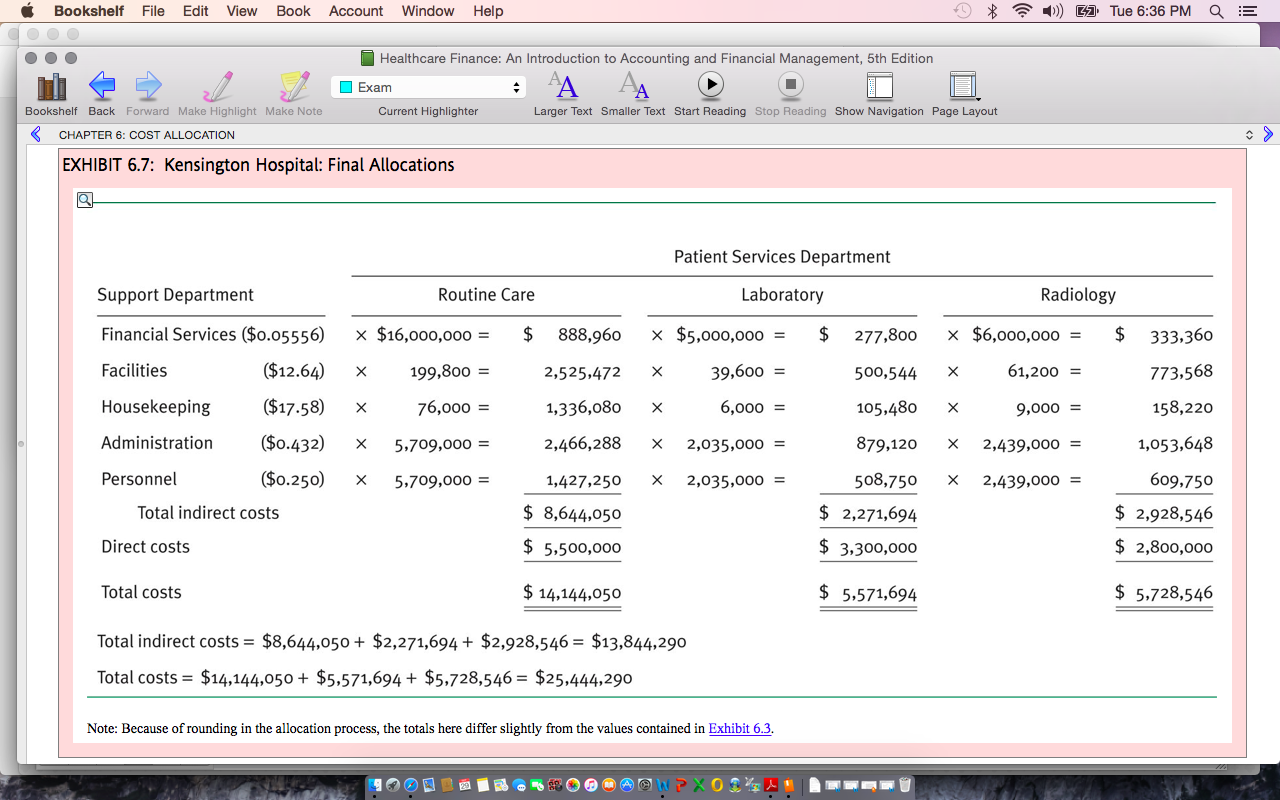Open the Book menu

pos(293,11)
